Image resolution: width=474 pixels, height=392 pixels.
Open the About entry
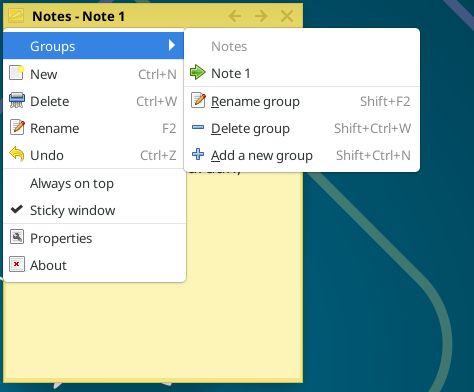point(95,265)
